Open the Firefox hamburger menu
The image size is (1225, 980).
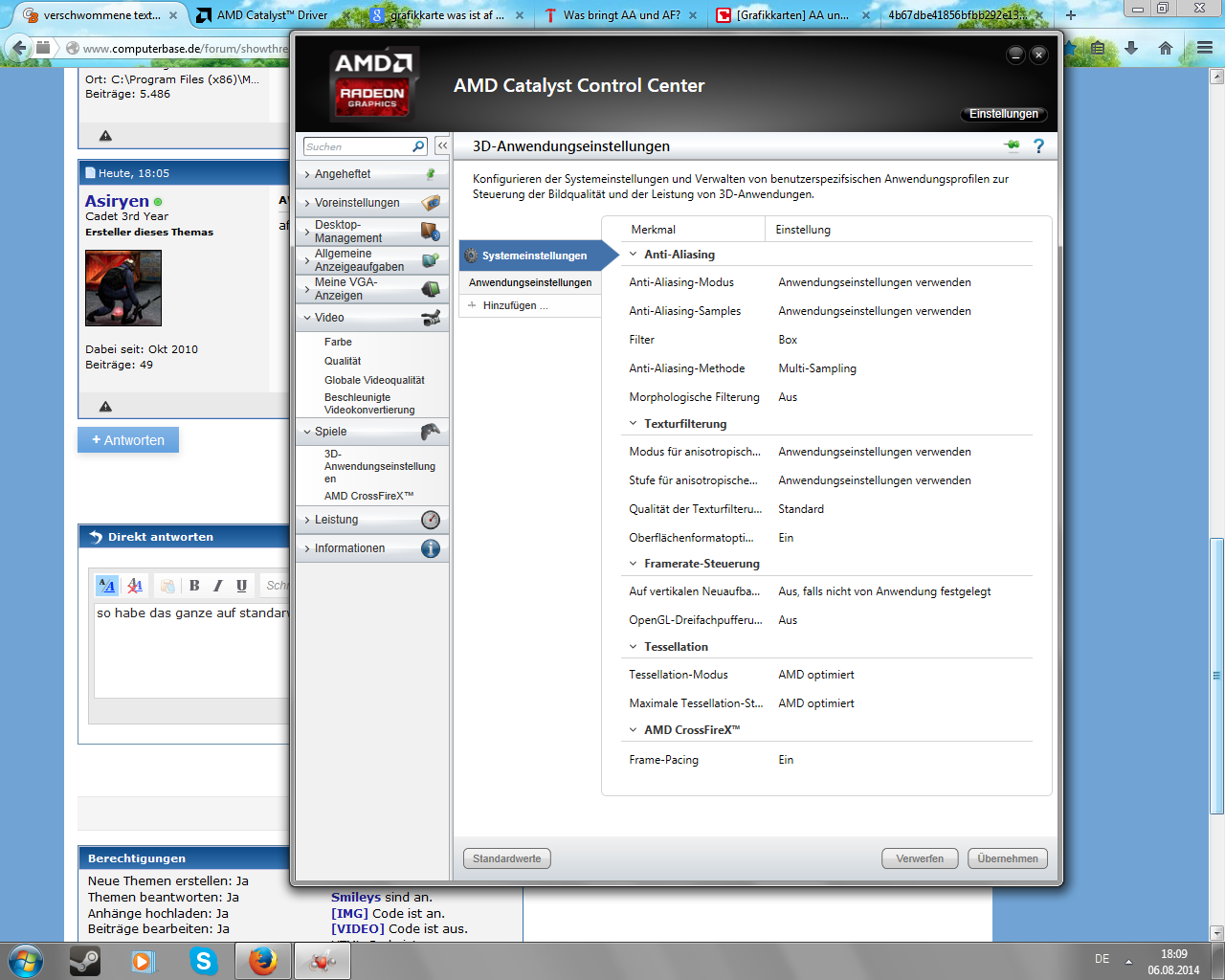coord(1204,48)
